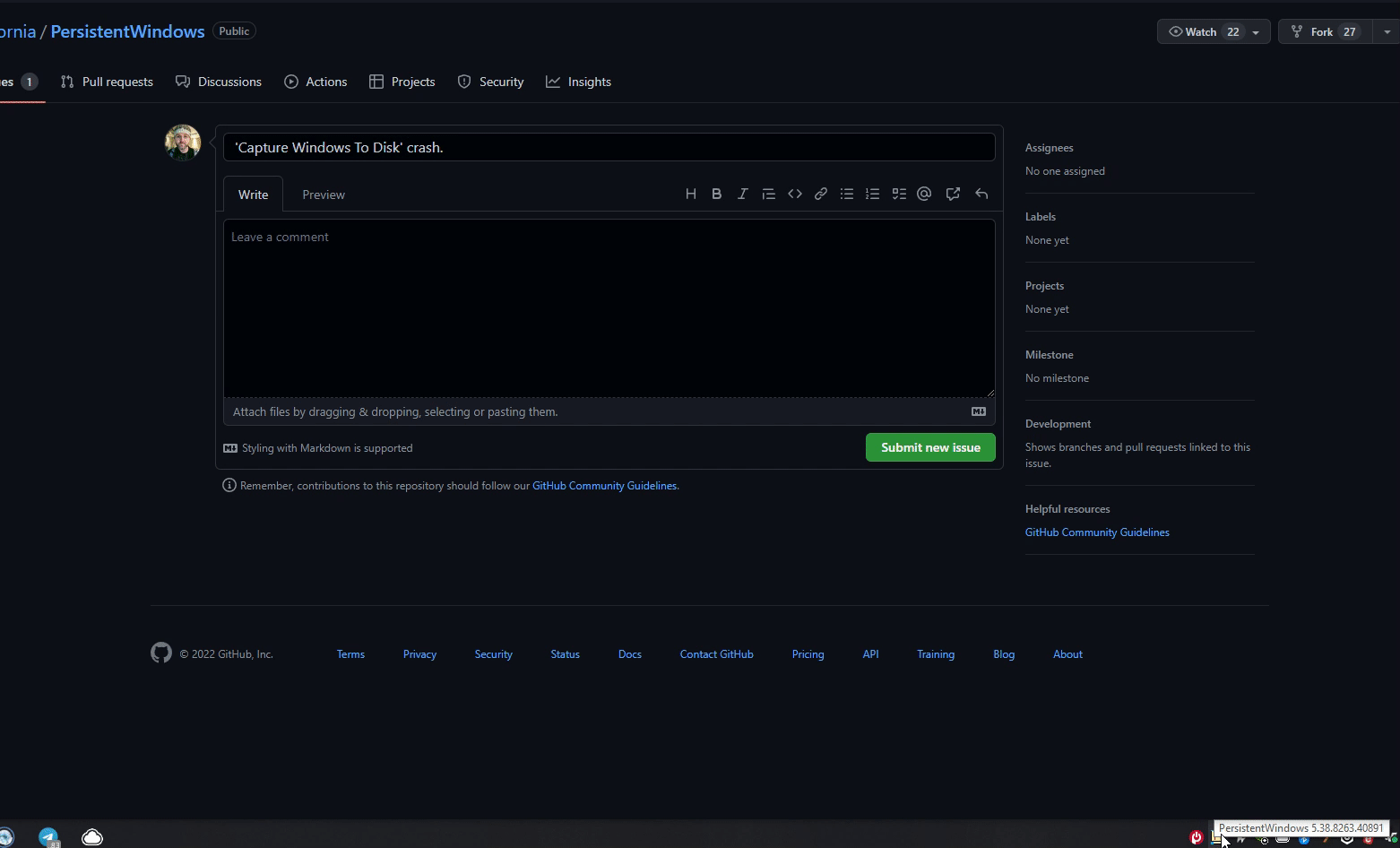Open the Watch dropdown

(x=1214, y=31)
